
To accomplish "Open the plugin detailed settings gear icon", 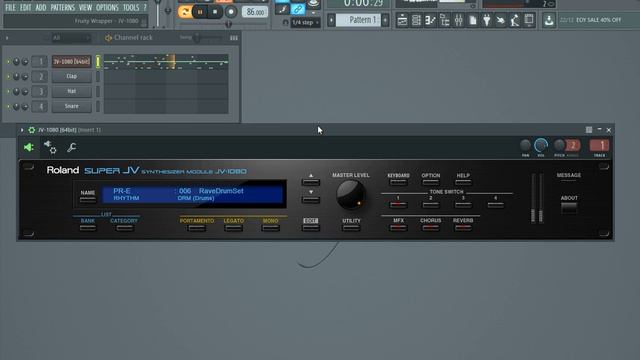I will click(x=50, y=147).
